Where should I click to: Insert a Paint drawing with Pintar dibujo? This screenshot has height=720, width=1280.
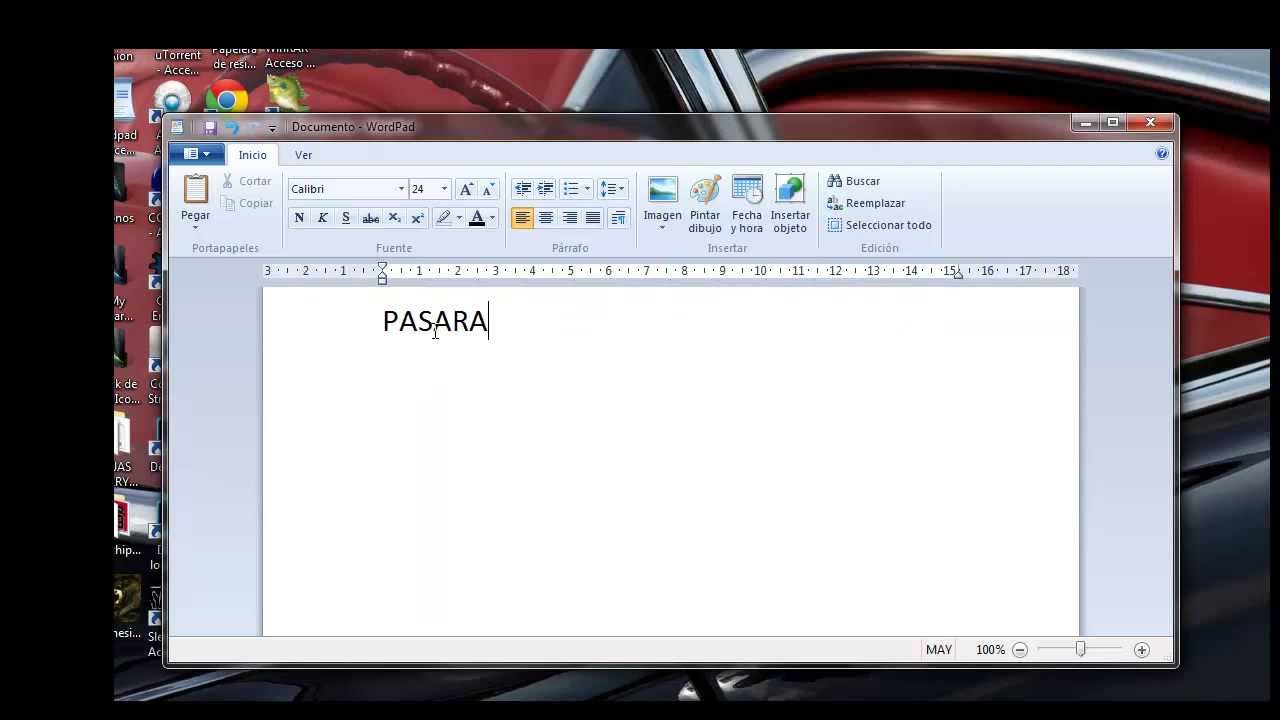[705, 204]
